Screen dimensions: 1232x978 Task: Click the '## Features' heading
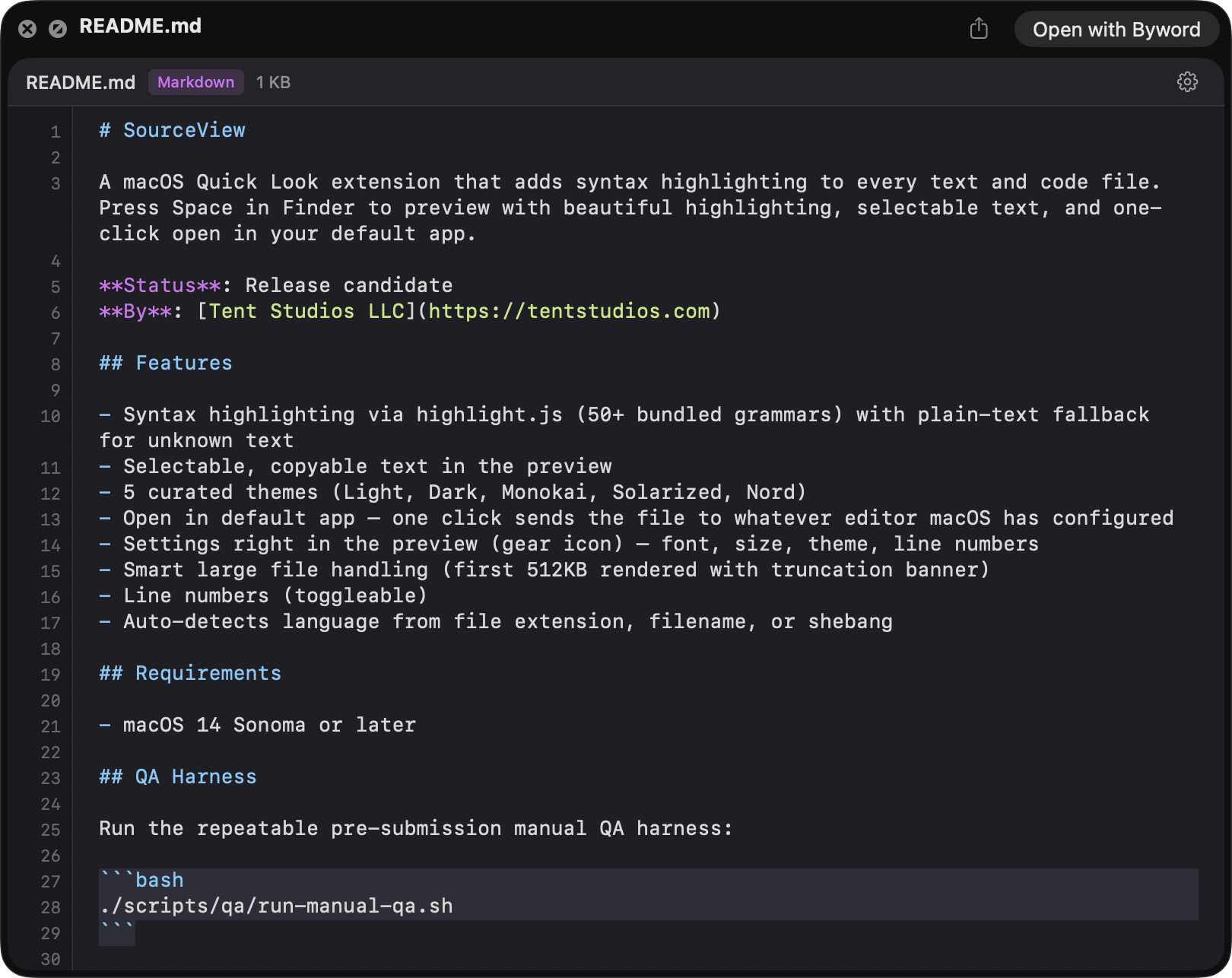click(x=166, y=363)
